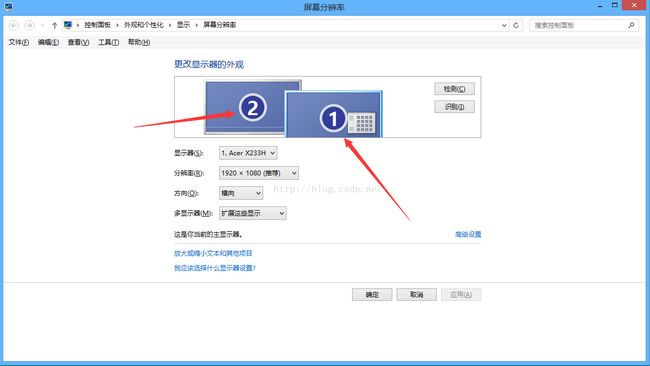Go up one level with the Up arrow
Viewport: 650px width, 366px height.
pyautogui.click(x=54, y=25)
